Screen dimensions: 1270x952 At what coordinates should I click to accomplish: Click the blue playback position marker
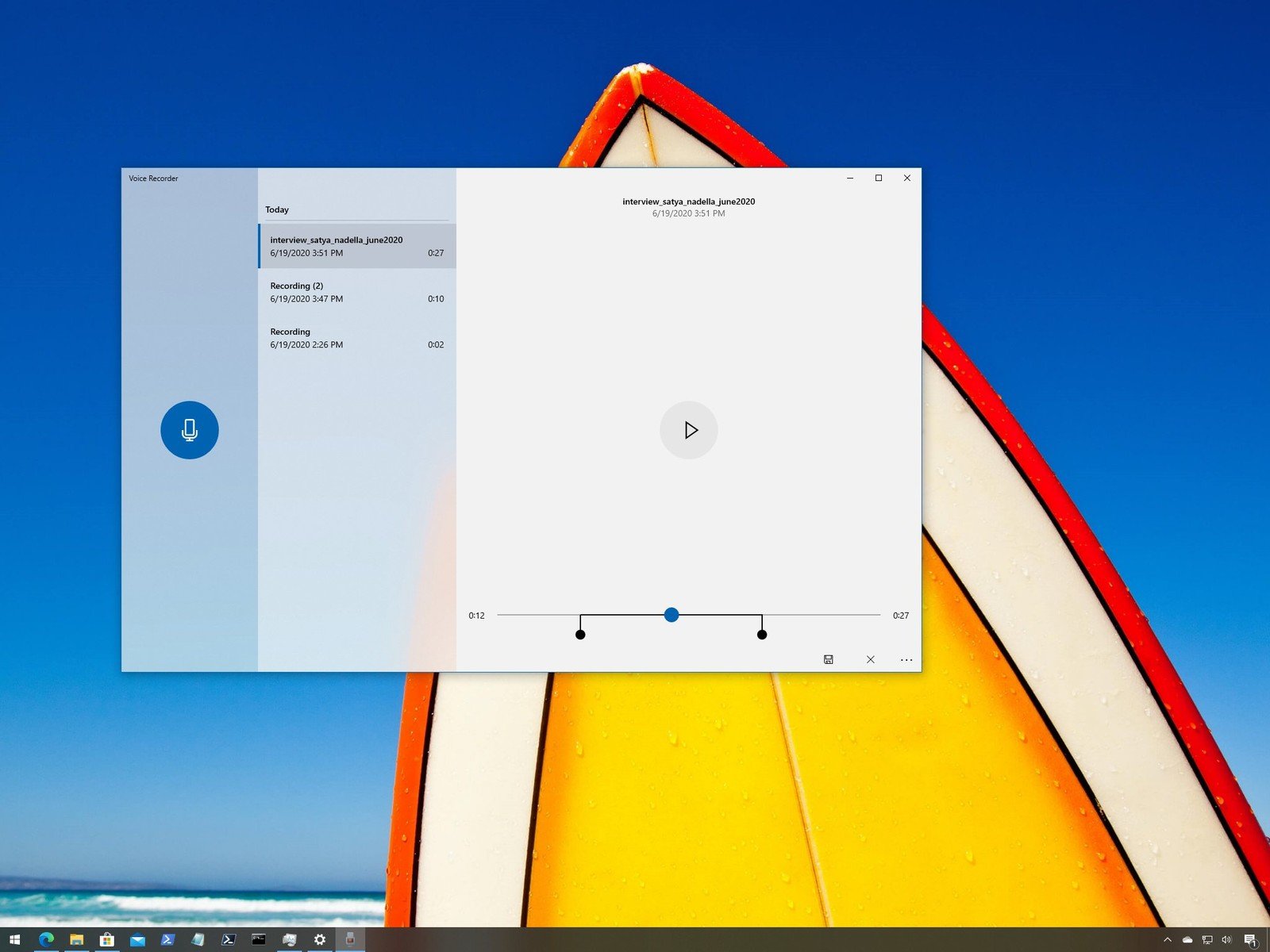coord(672,615)
